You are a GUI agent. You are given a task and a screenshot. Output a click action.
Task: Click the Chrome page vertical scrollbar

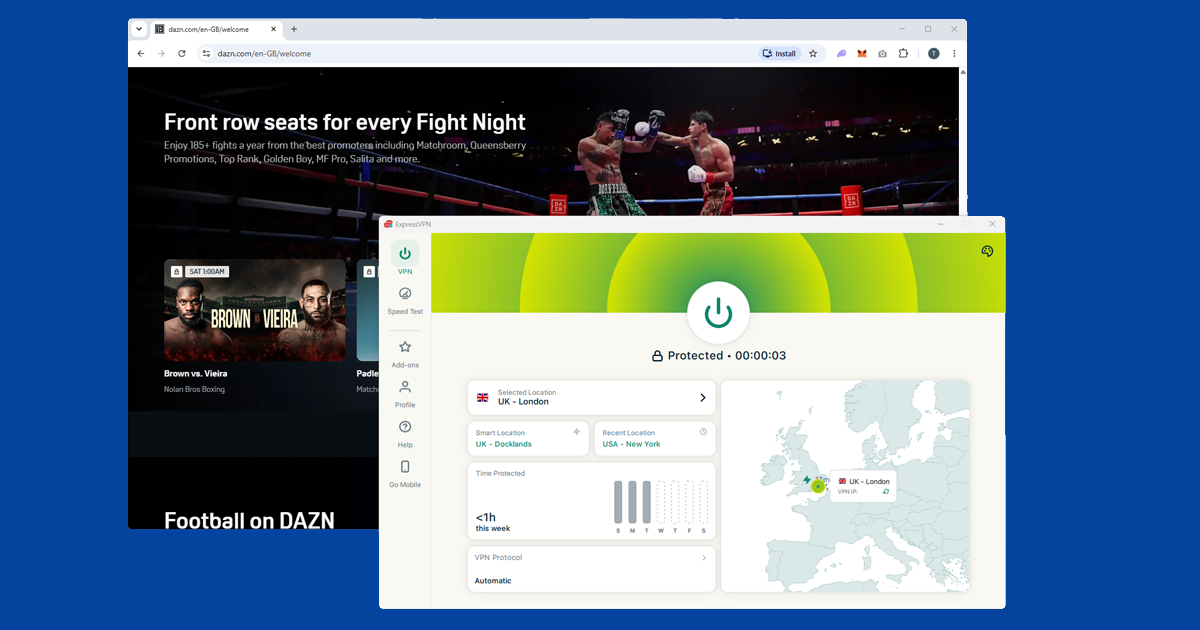pos(963,140)
